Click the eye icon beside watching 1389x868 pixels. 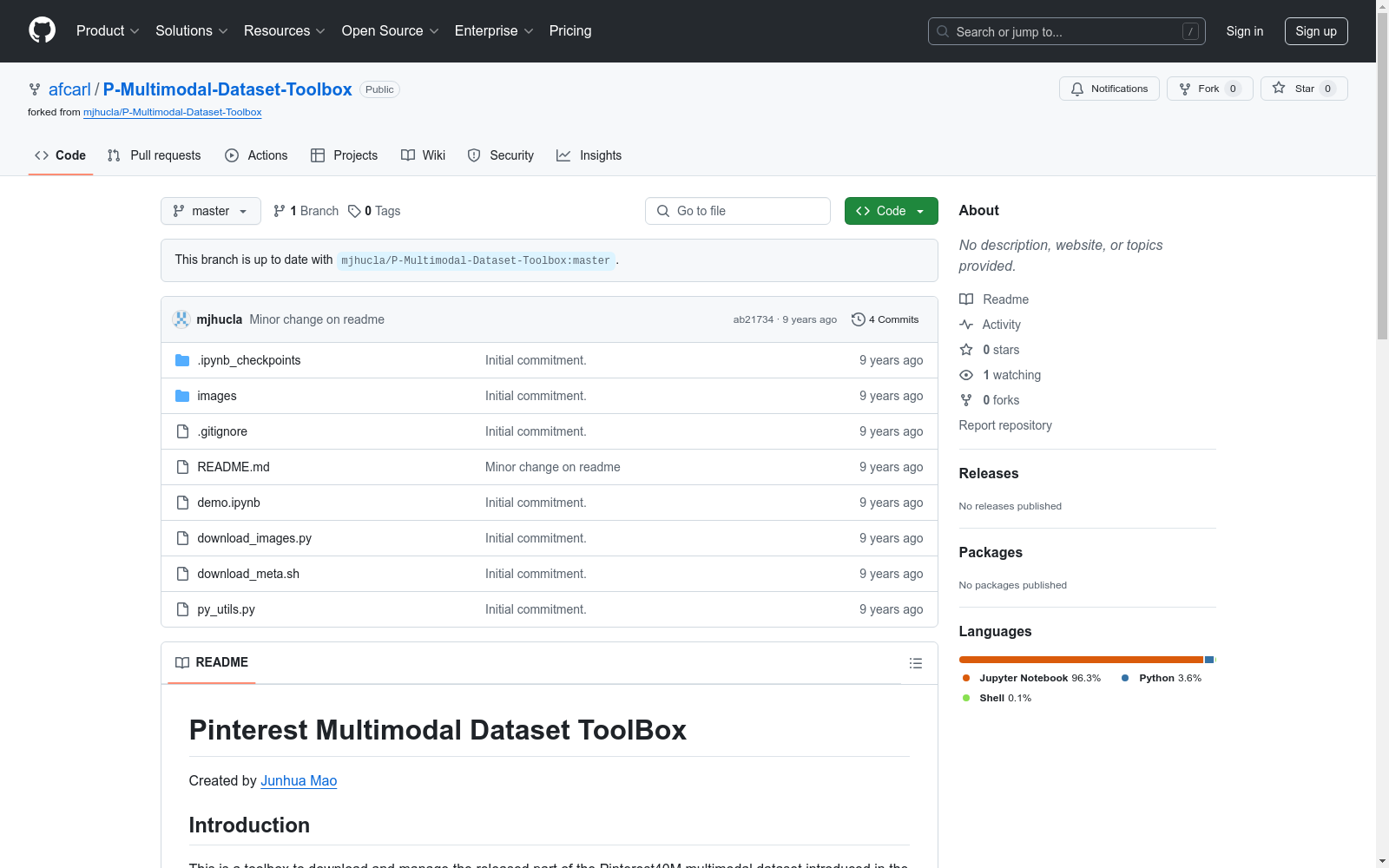(x=966, y=375)
